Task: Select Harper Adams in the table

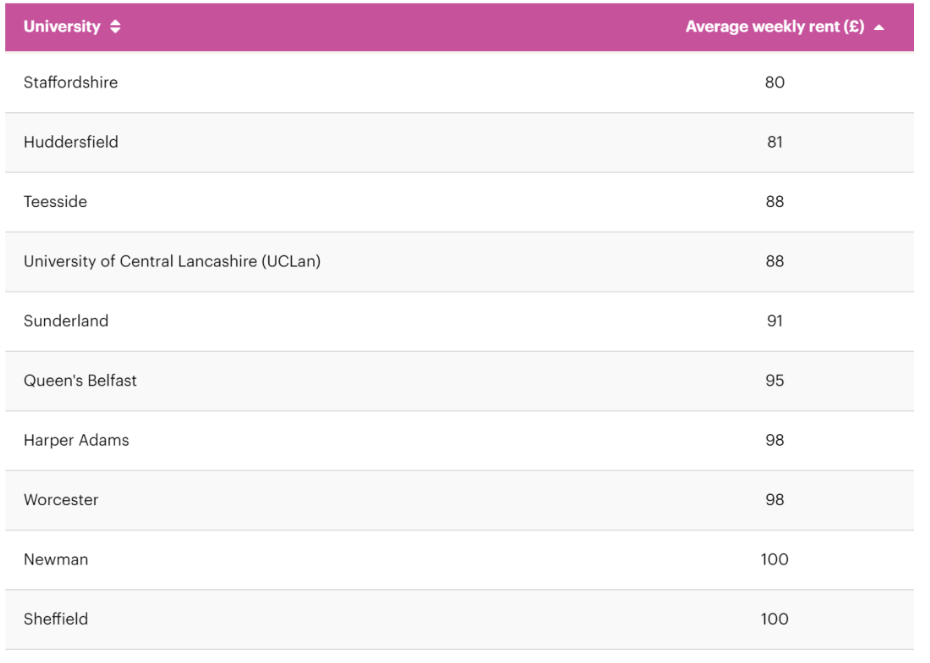Action: pos(76,440)
